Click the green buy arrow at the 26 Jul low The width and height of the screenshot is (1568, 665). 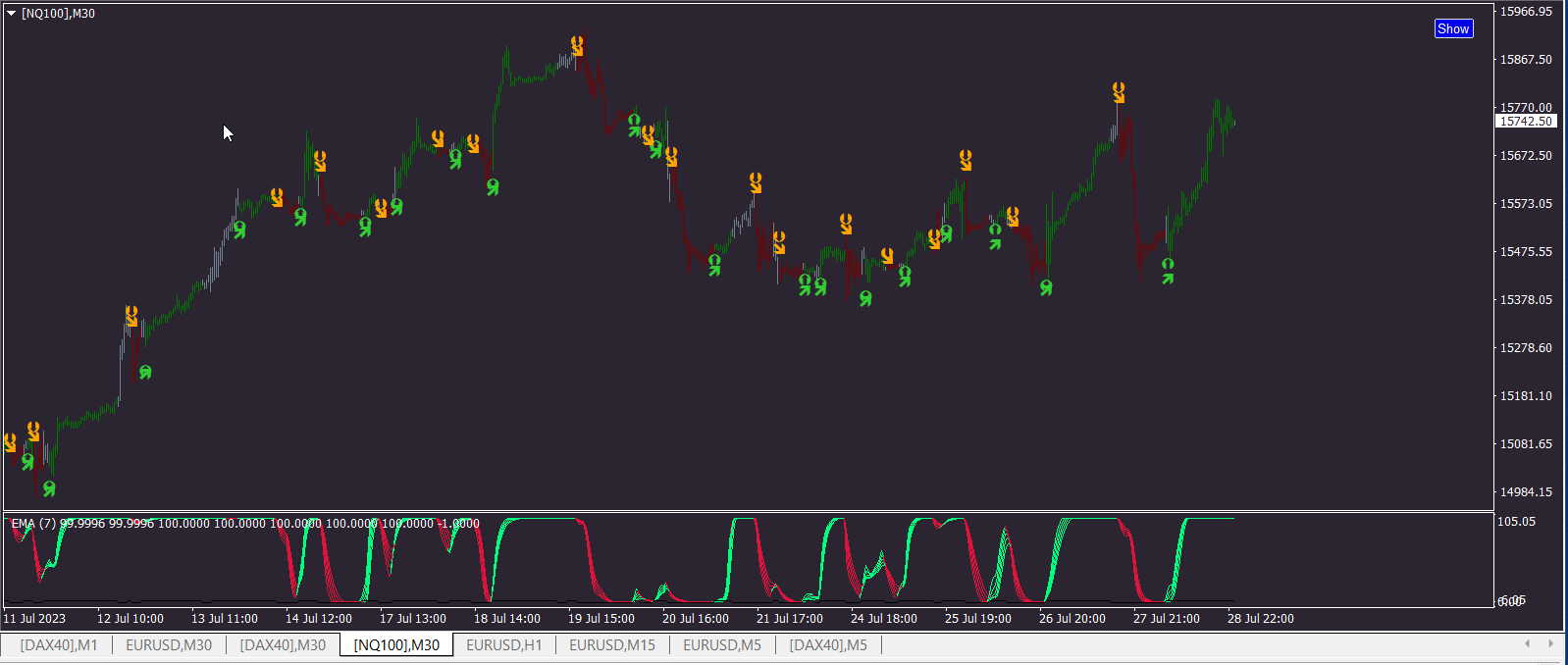click(1046, 287)
